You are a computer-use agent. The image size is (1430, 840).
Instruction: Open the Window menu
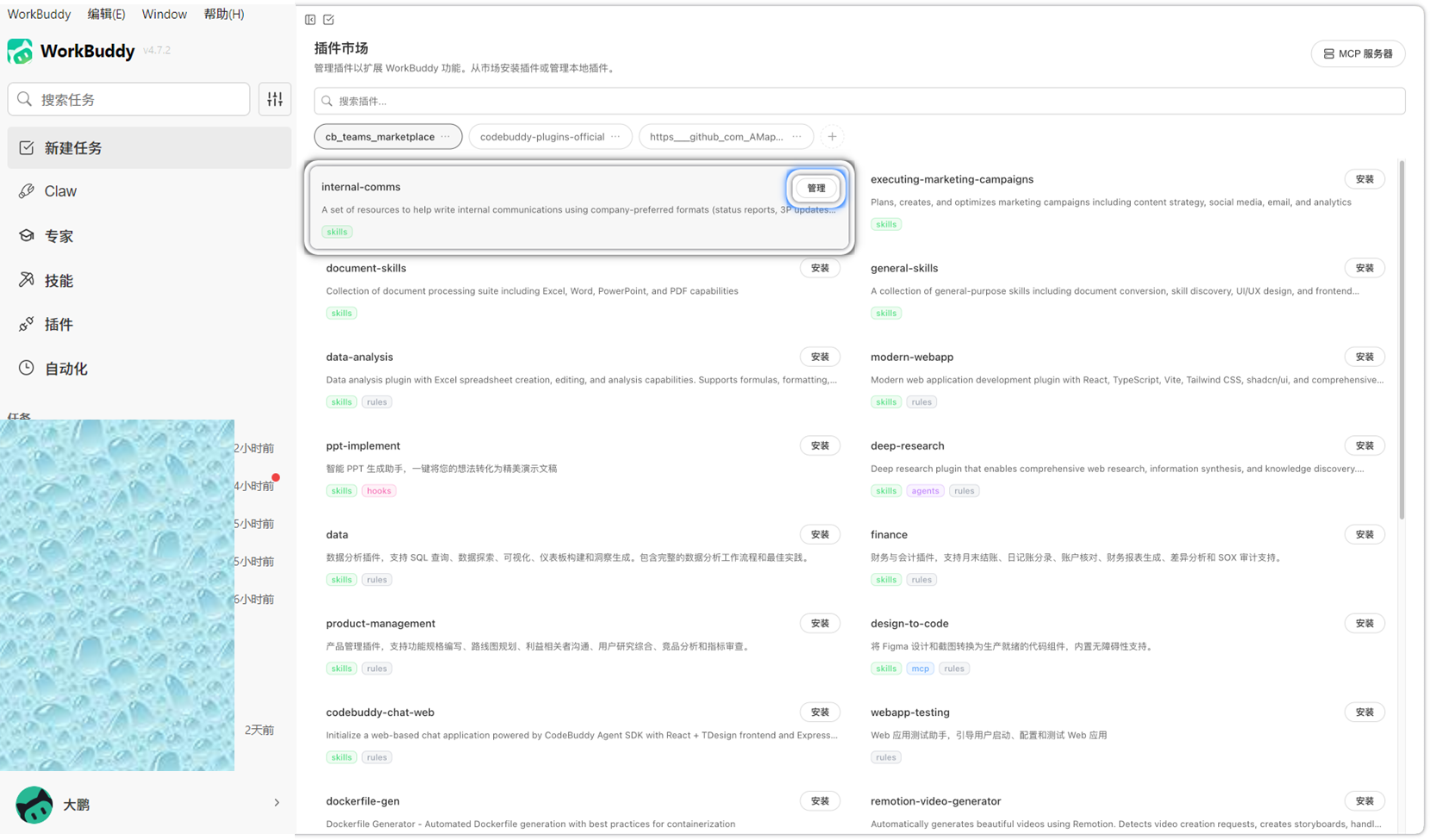tap(164, 14)
